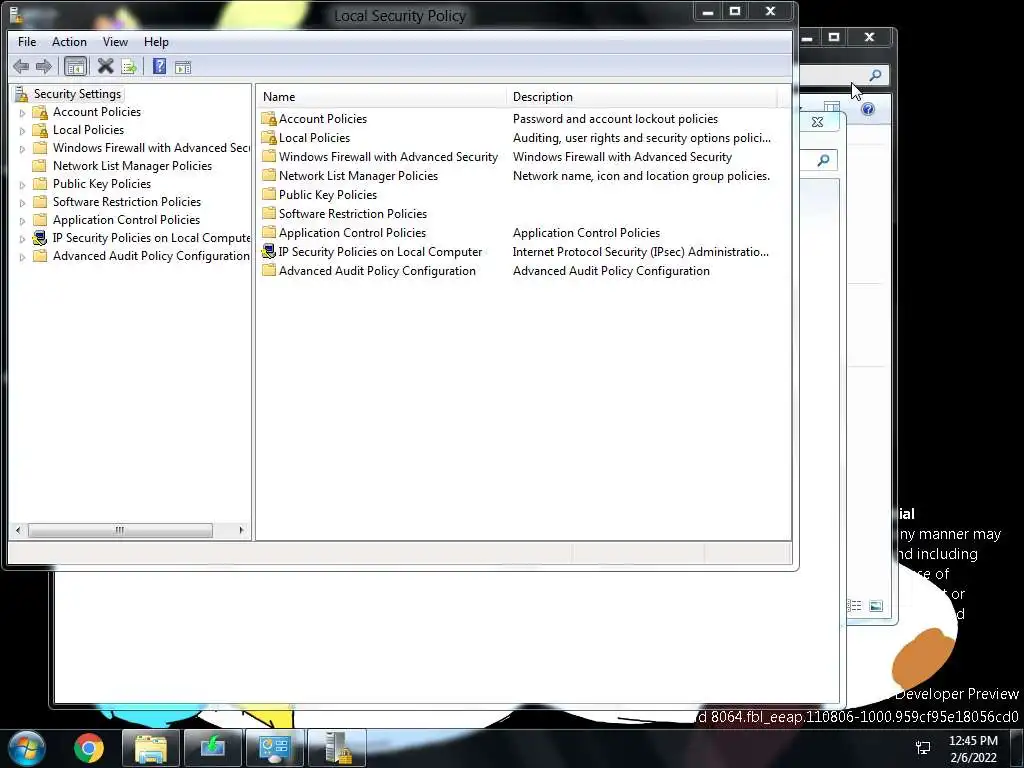Click the Local Security Policy taskbar icon

336,748
